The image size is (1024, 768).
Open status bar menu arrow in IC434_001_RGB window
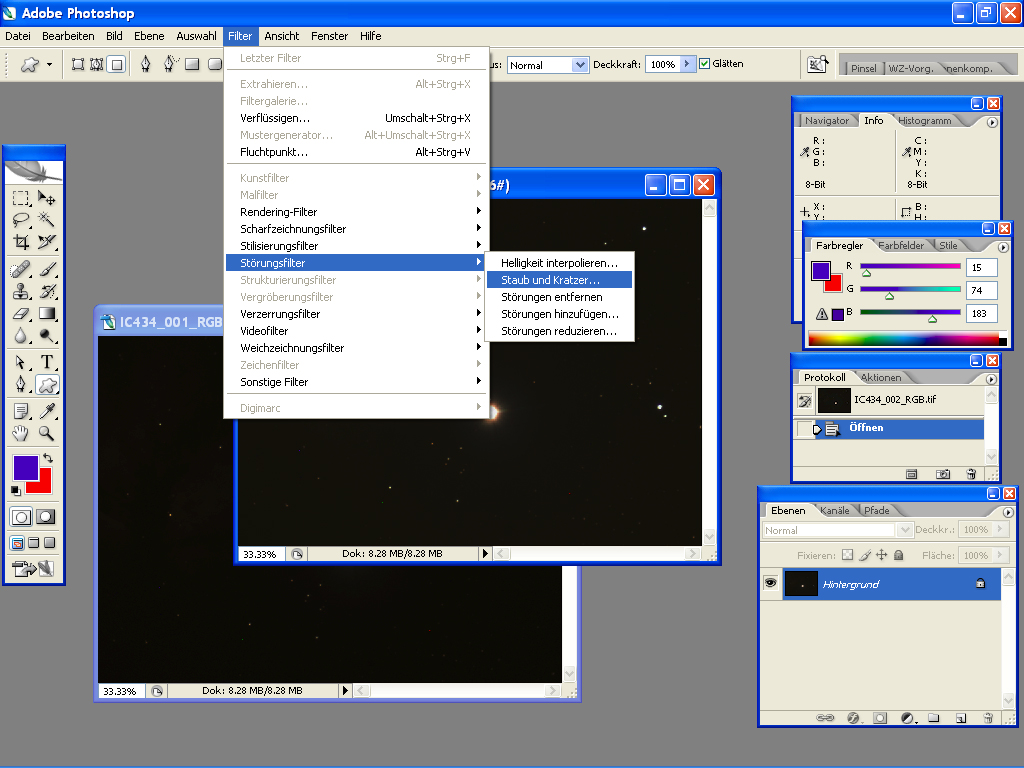(x=345, y=690)
